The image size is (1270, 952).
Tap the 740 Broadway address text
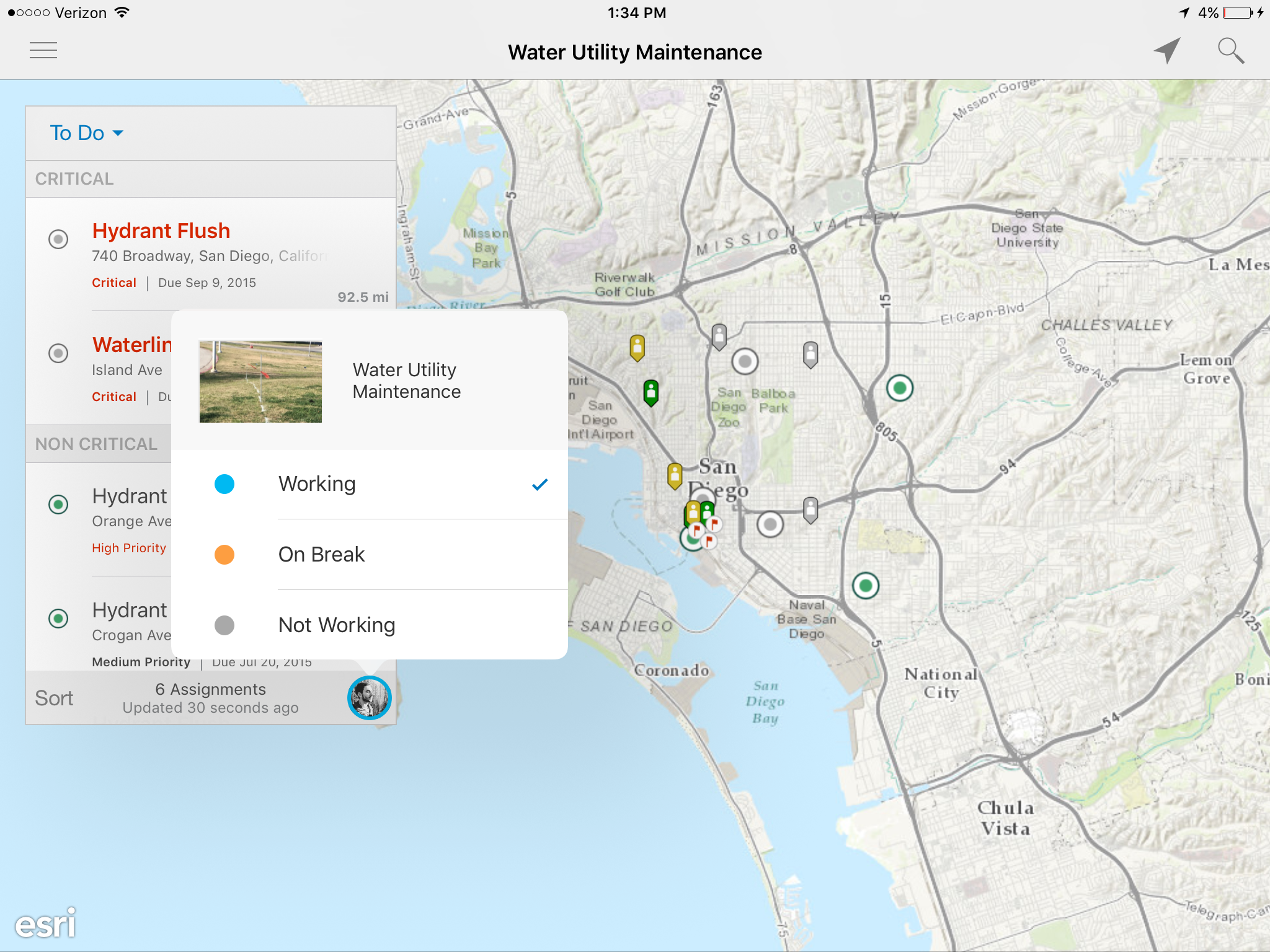point(210,256)
